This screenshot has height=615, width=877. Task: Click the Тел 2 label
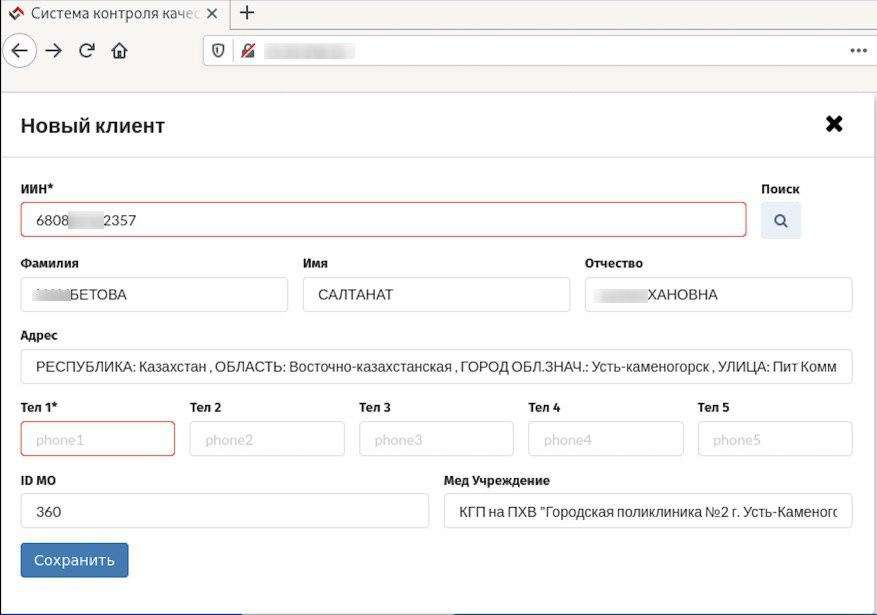tap(205, 407)
